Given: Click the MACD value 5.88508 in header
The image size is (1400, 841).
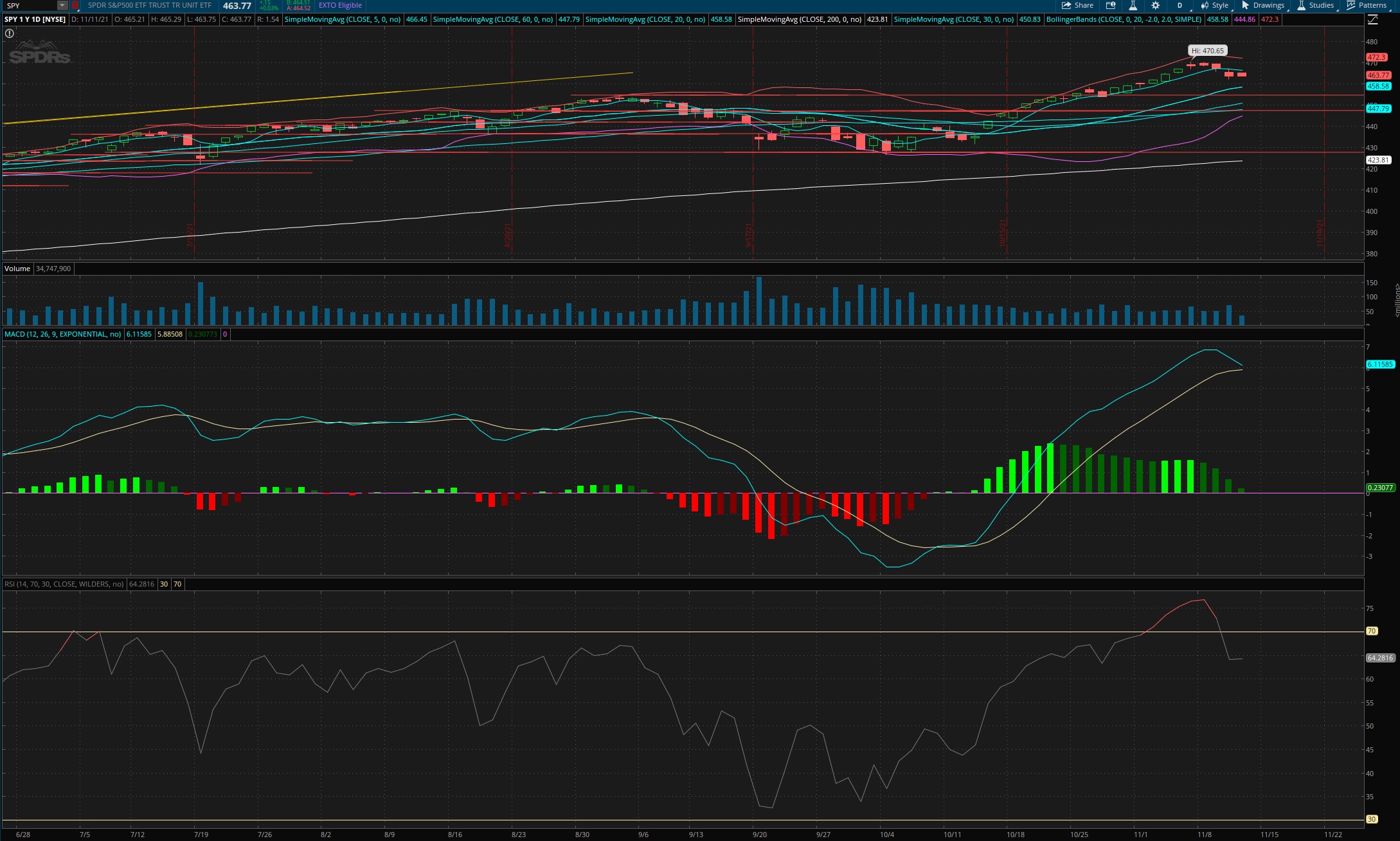Looking at the screenshot, I should 170,334.
